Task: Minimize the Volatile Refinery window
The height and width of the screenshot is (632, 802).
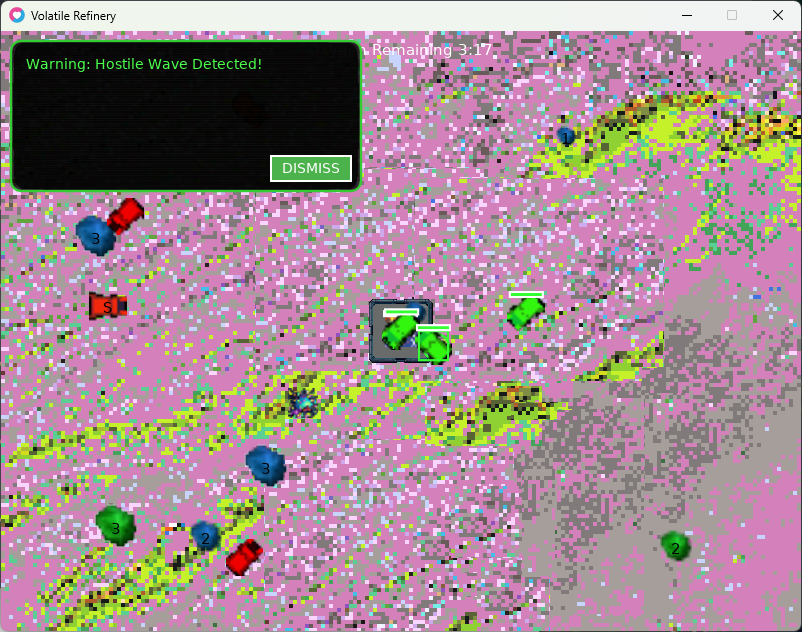Action: coord(687,15)
